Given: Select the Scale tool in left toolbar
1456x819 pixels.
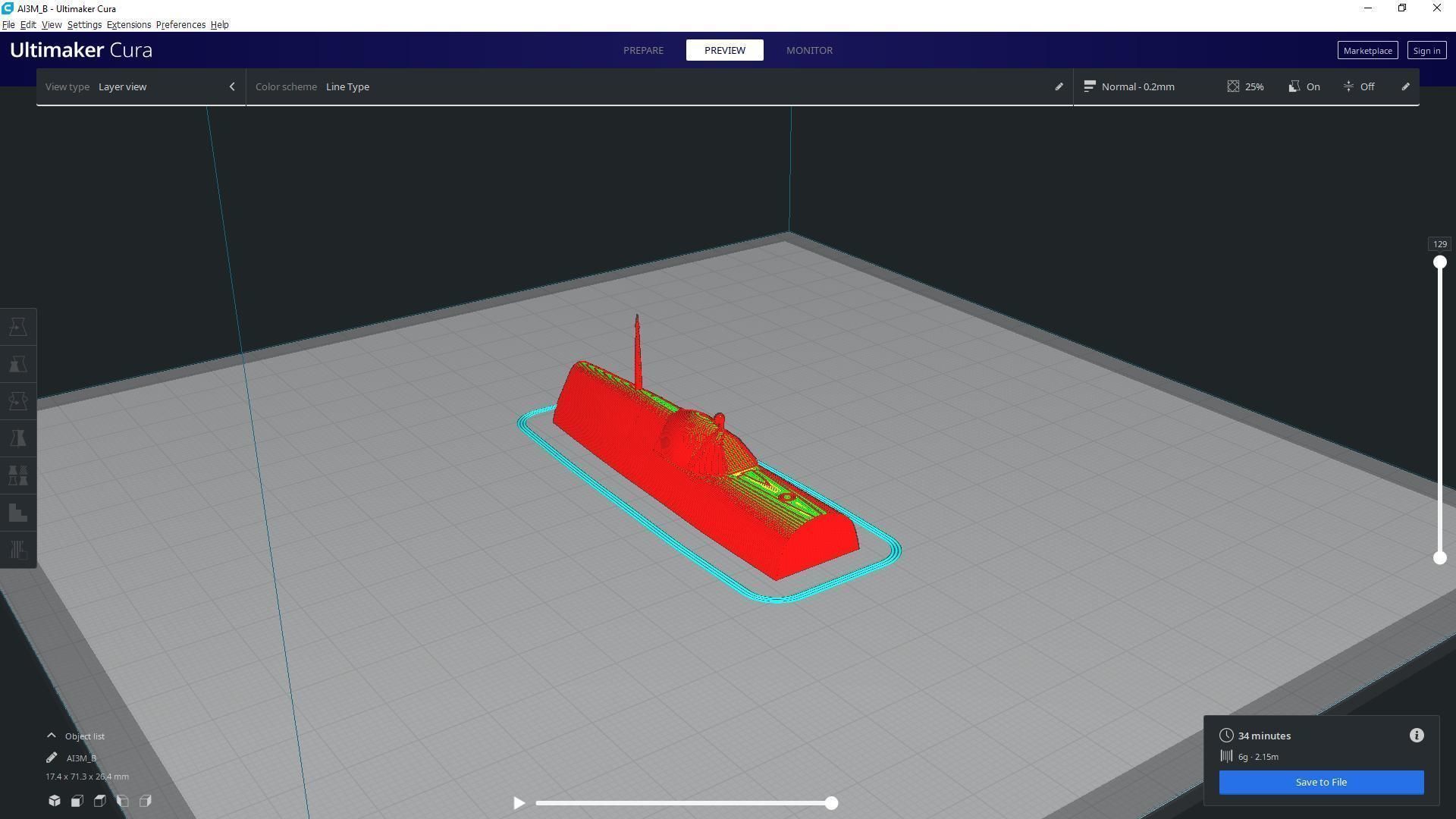Looking at the screenshot, I should pyautogui.click(x=18, y=364).
